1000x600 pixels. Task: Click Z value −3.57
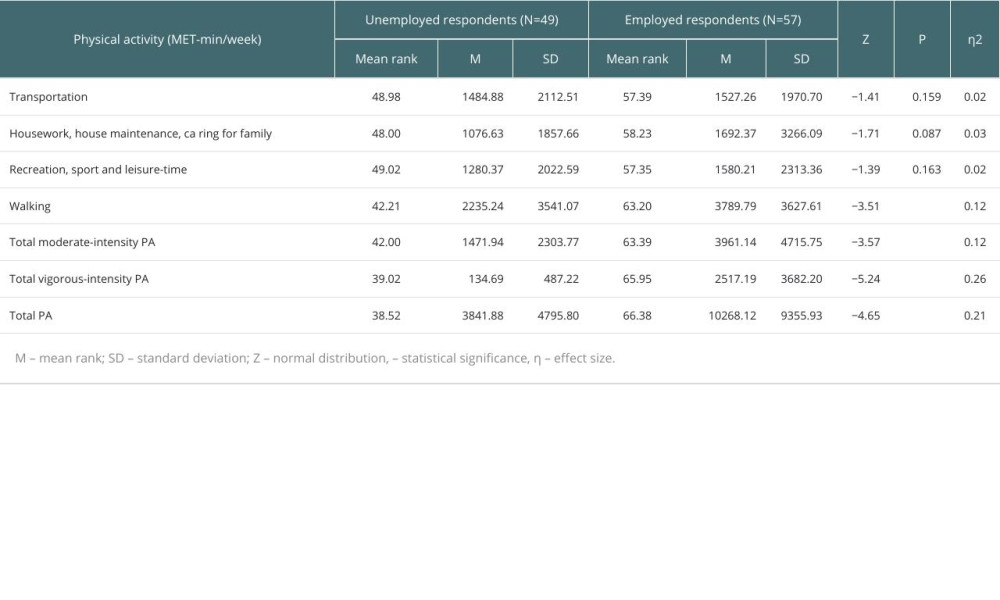(x=865, y=242)
